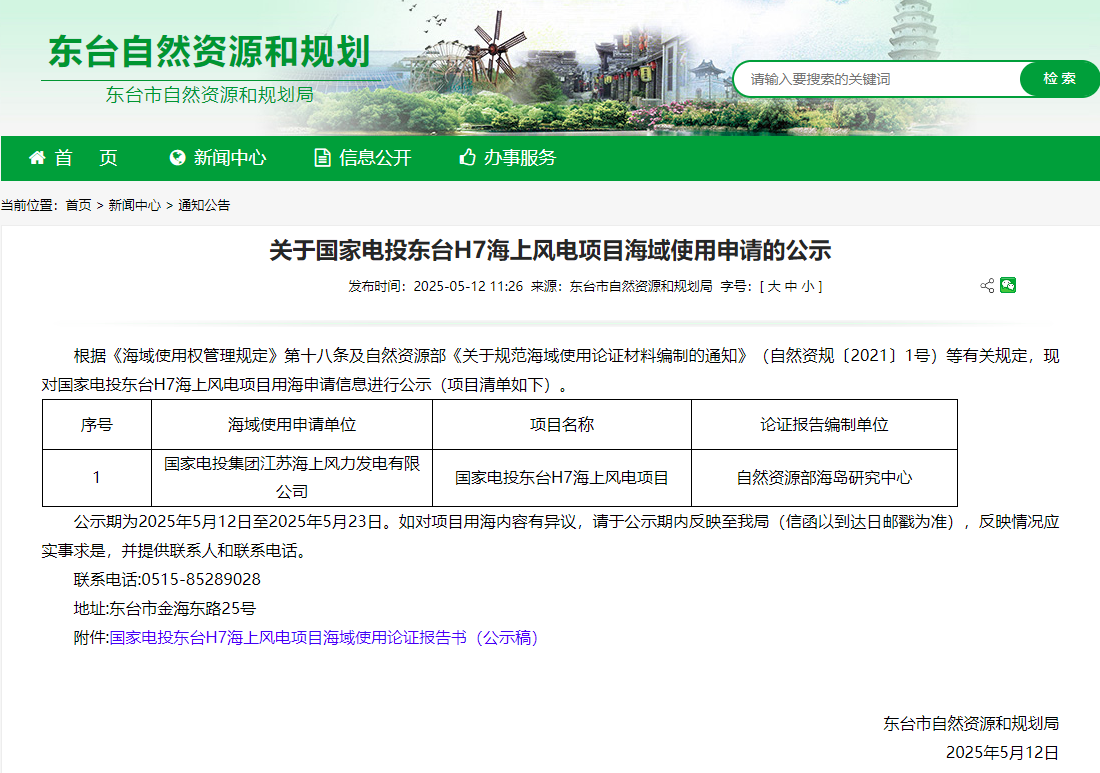The image size is (1100, 773).
Task: Click the contact phone number 0515-85289028
Action: [201, 579]
